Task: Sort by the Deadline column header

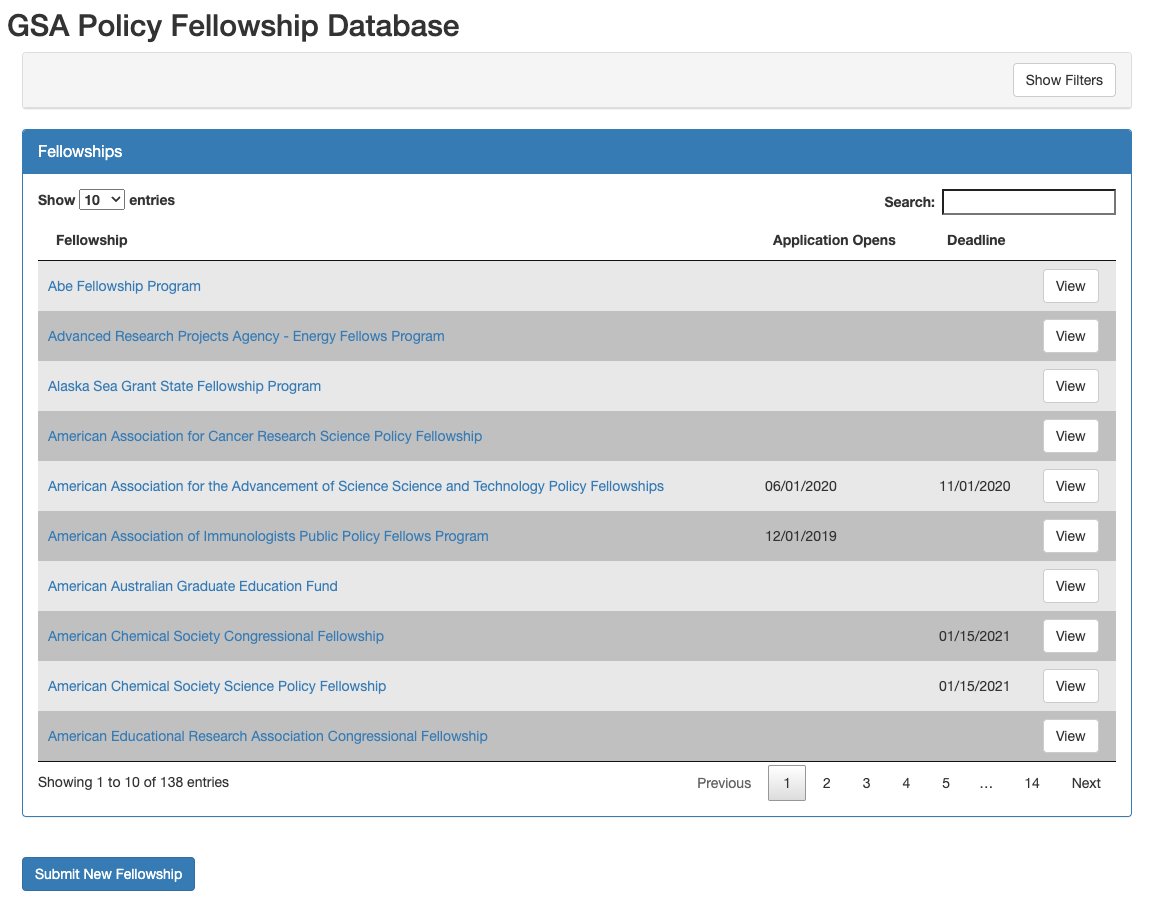Action: click(975, 240)
